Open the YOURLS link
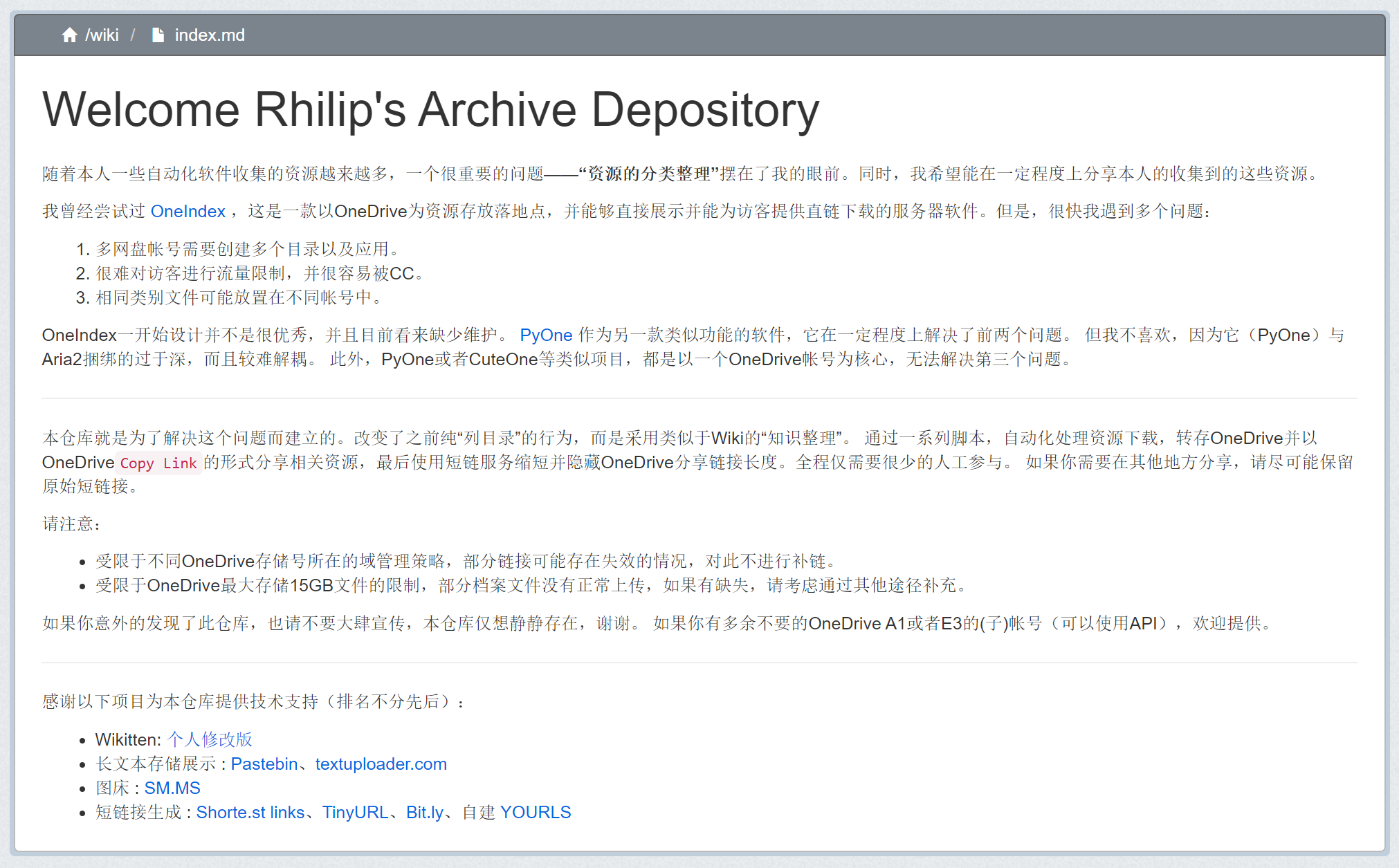Image resolution: width=1399 pixels, height=868 pixels. (536, 812)
